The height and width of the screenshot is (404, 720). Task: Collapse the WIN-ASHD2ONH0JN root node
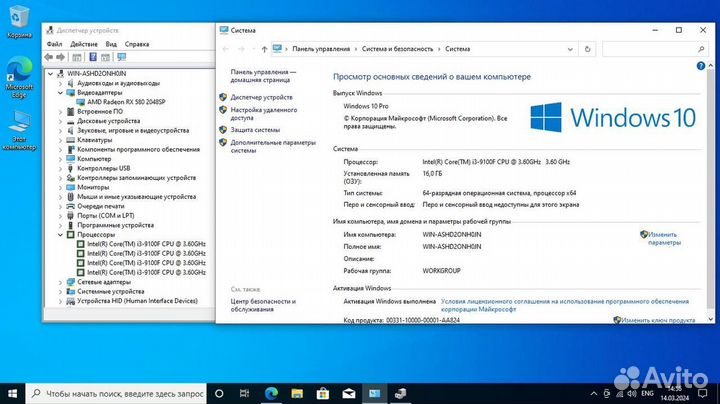(51, 73)
